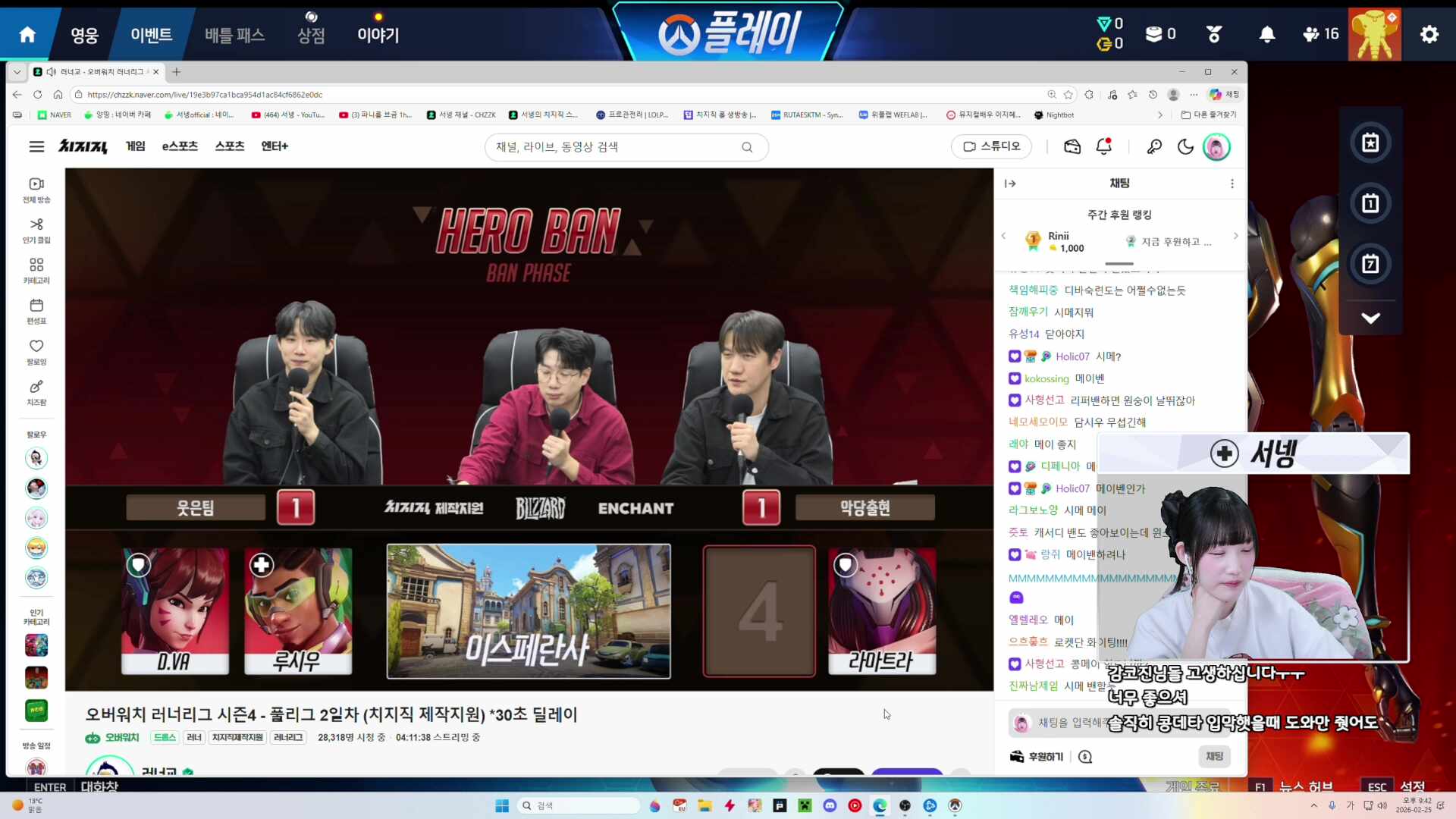Open the 스튜디오 button

coord(991,146)
